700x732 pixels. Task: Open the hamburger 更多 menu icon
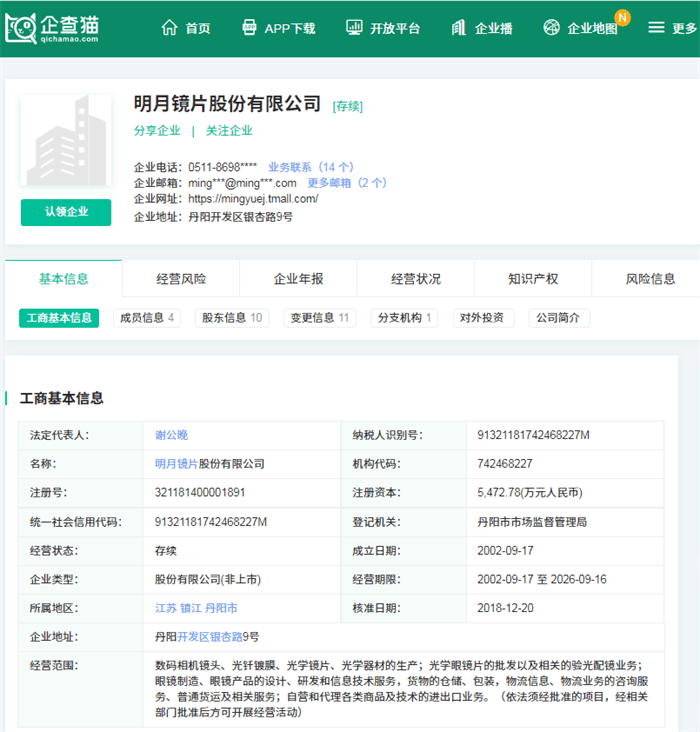pos(656,28)
